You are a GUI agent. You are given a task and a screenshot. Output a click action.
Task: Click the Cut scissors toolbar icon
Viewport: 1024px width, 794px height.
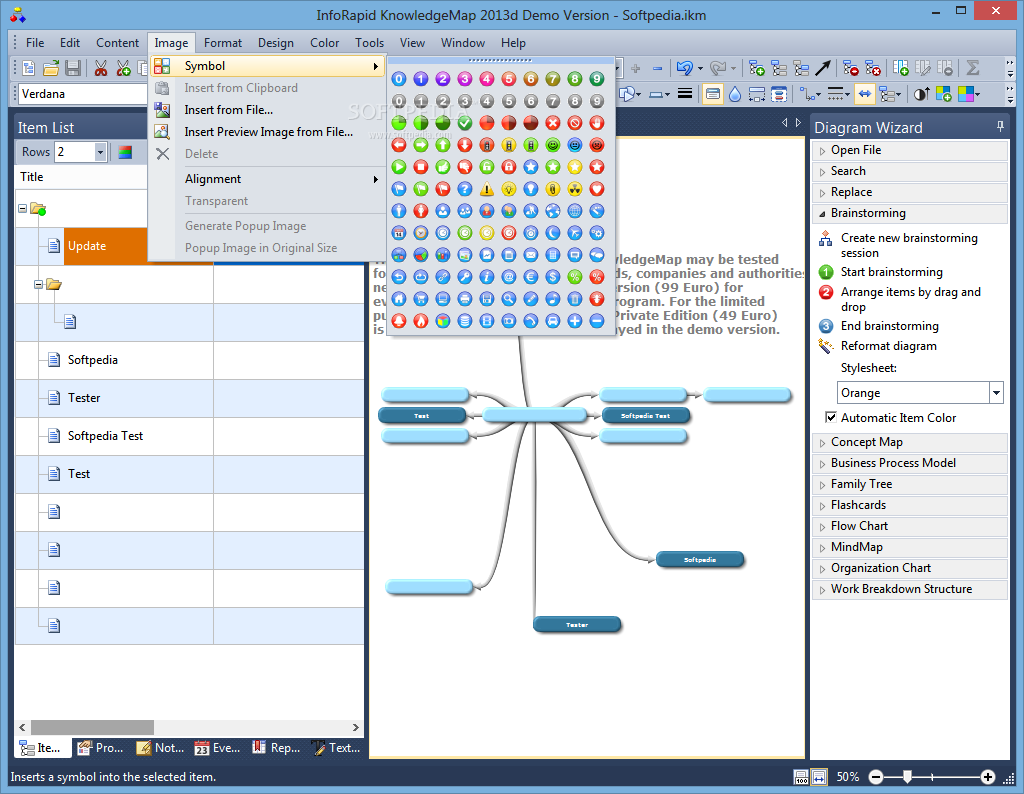(101, 68)
